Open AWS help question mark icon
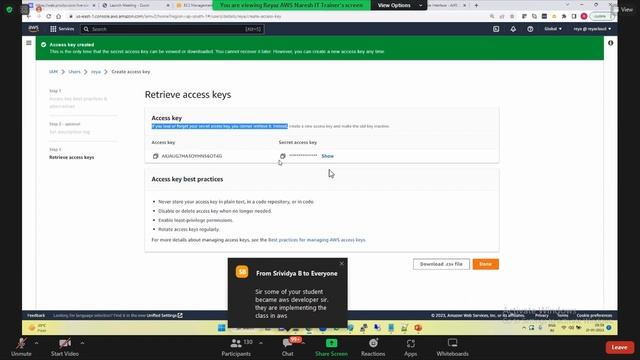 click(530, 29)
